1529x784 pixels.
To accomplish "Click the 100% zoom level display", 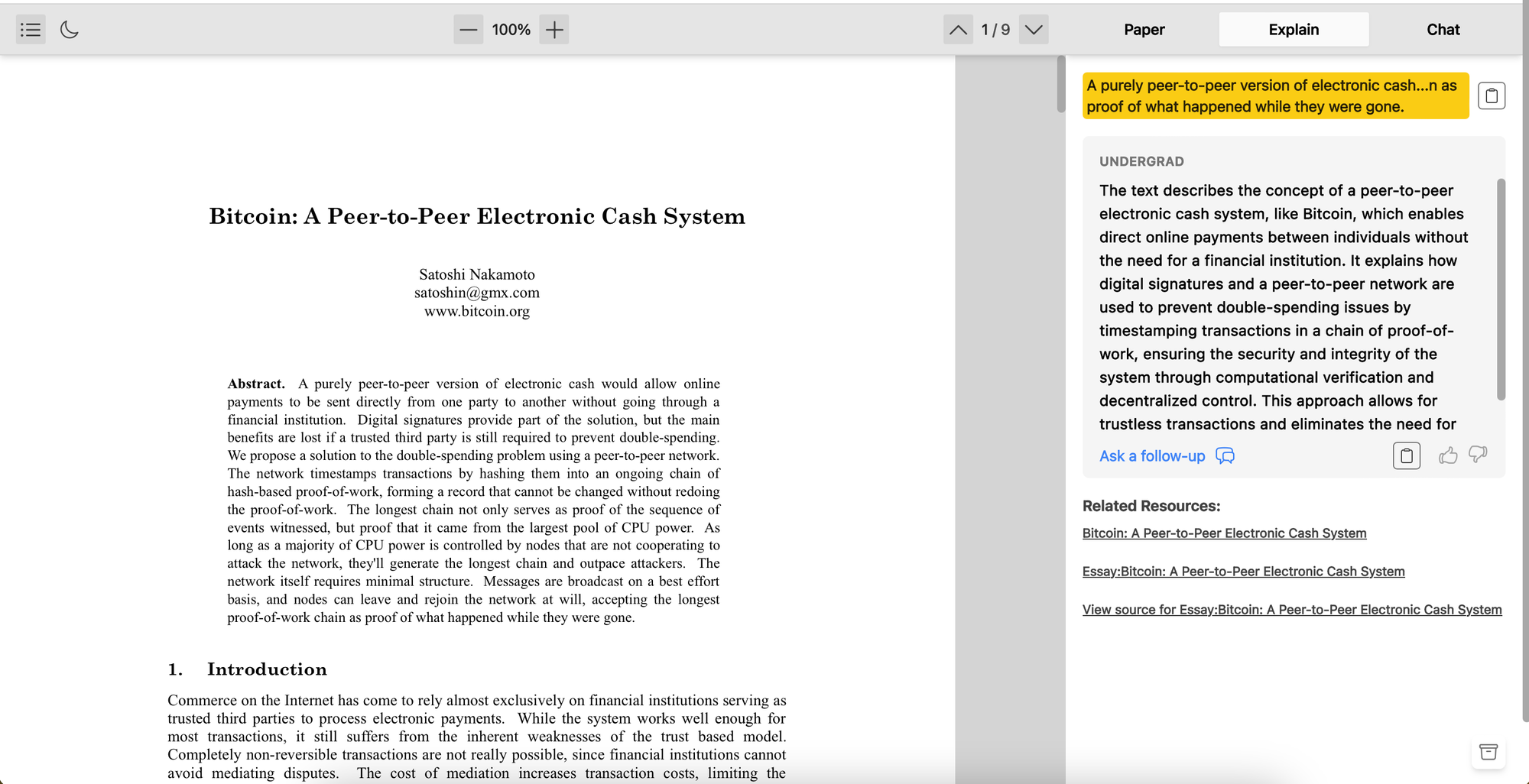I will coord(511,30).
